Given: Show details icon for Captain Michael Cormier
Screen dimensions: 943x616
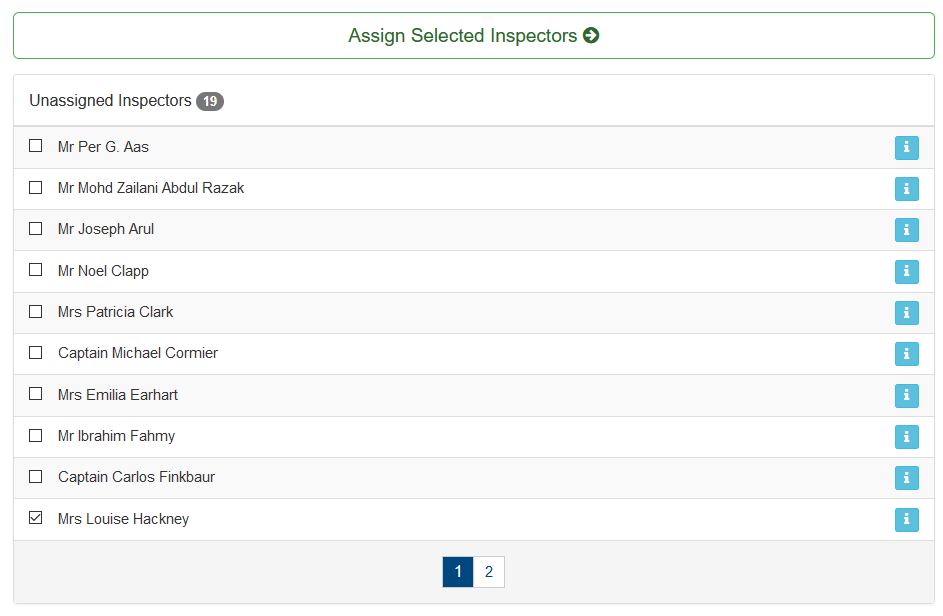Looking at the screenshot, I should click(x=906, y=354).
